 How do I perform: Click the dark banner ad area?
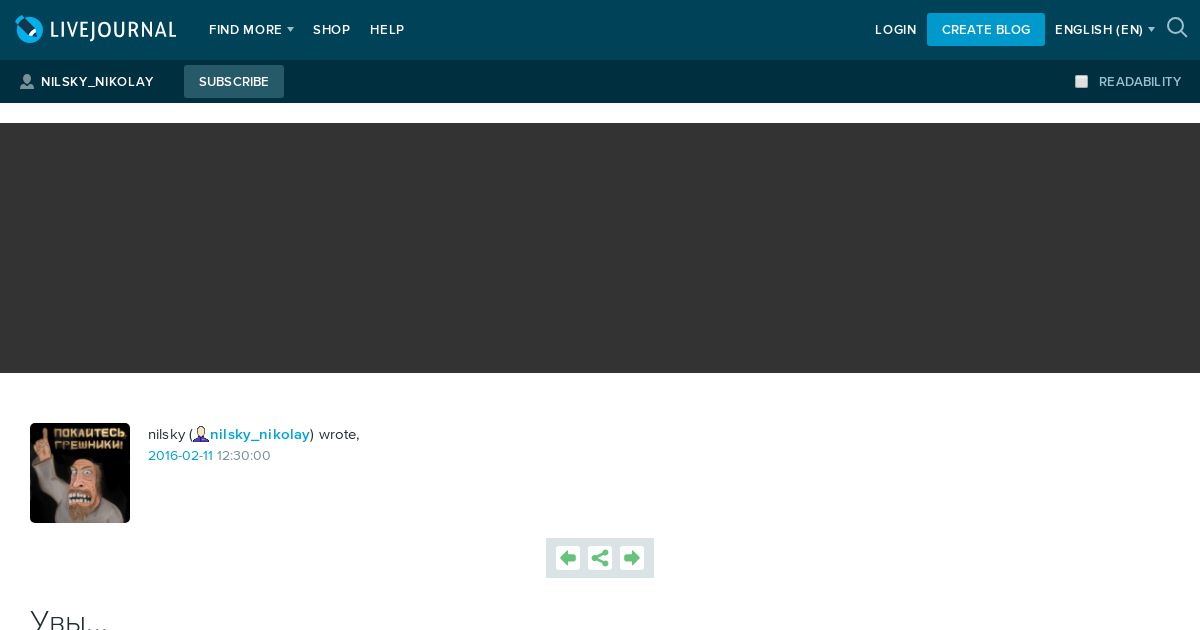(x=600, y=248)
